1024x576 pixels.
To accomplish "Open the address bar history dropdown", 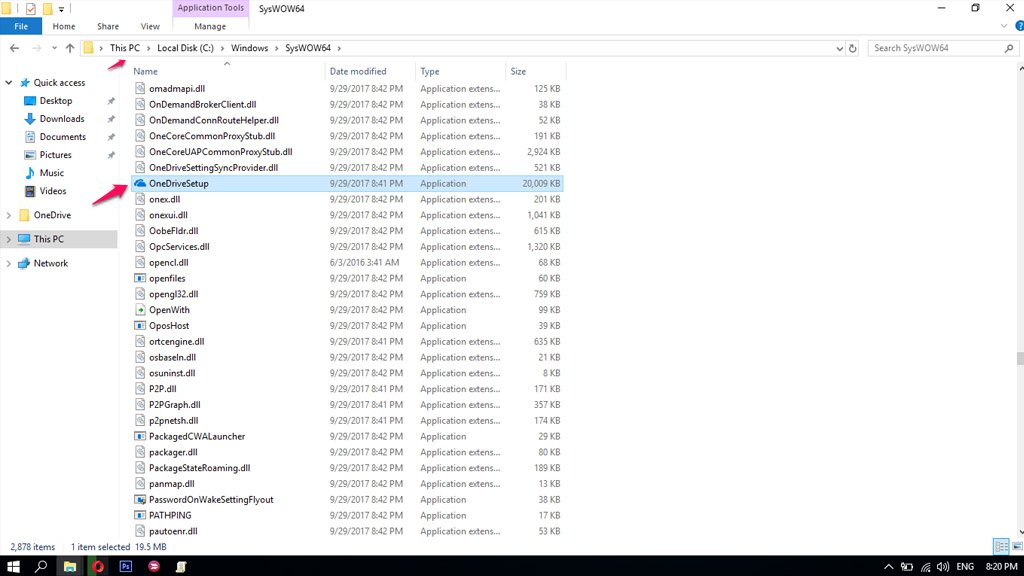I will 839,48.
